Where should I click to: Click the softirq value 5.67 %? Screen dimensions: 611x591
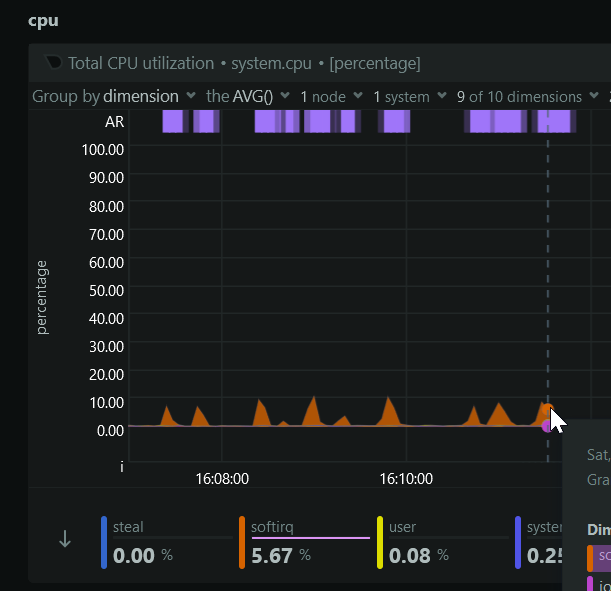pyautogui.click(x=281, y=556)
